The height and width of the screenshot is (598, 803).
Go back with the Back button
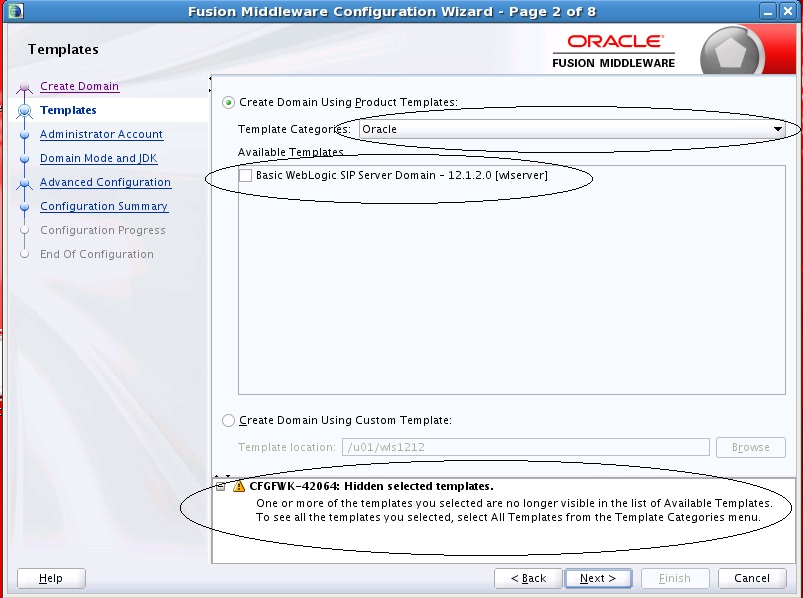pyautogui.click(x=529, y=579)
